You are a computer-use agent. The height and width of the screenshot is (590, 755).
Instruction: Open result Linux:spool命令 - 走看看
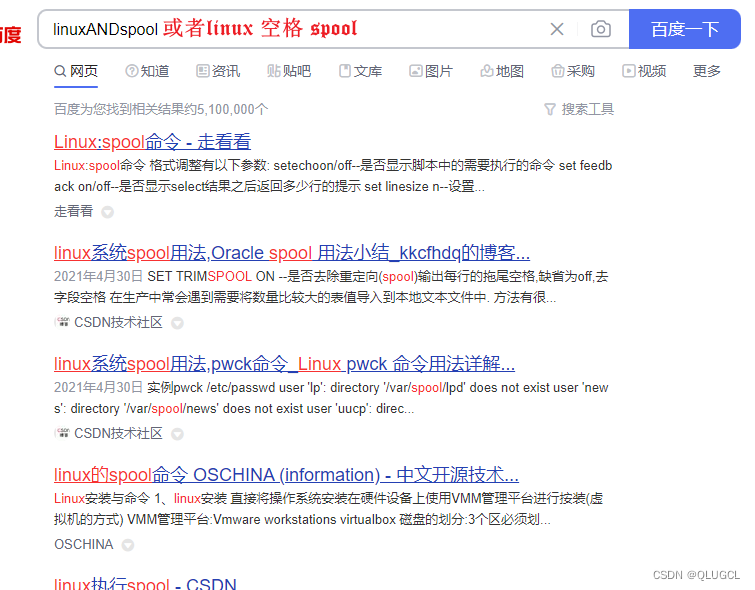(x=152, y=142)
